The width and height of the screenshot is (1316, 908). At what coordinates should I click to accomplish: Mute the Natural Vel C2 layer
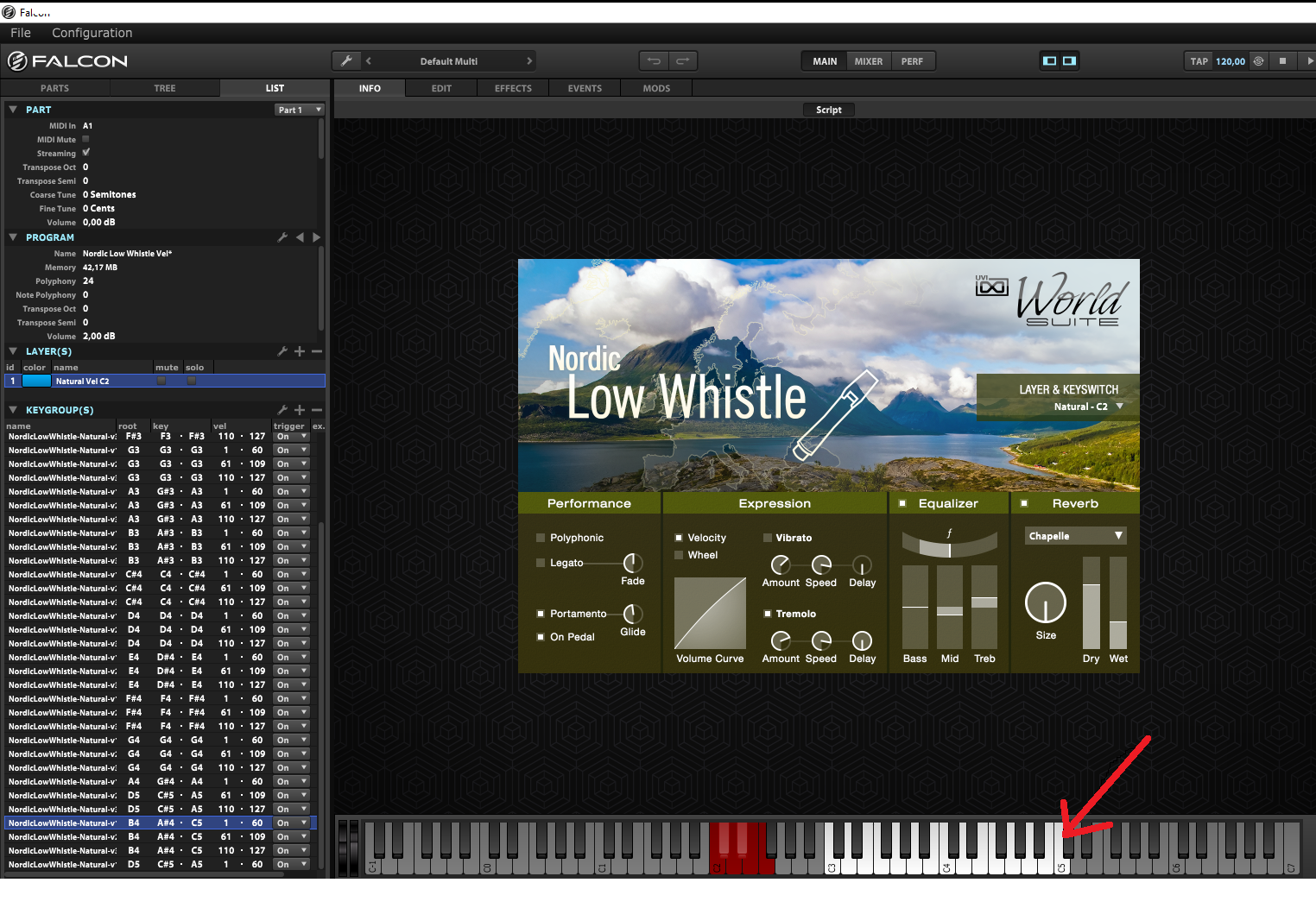pos(161,381)
